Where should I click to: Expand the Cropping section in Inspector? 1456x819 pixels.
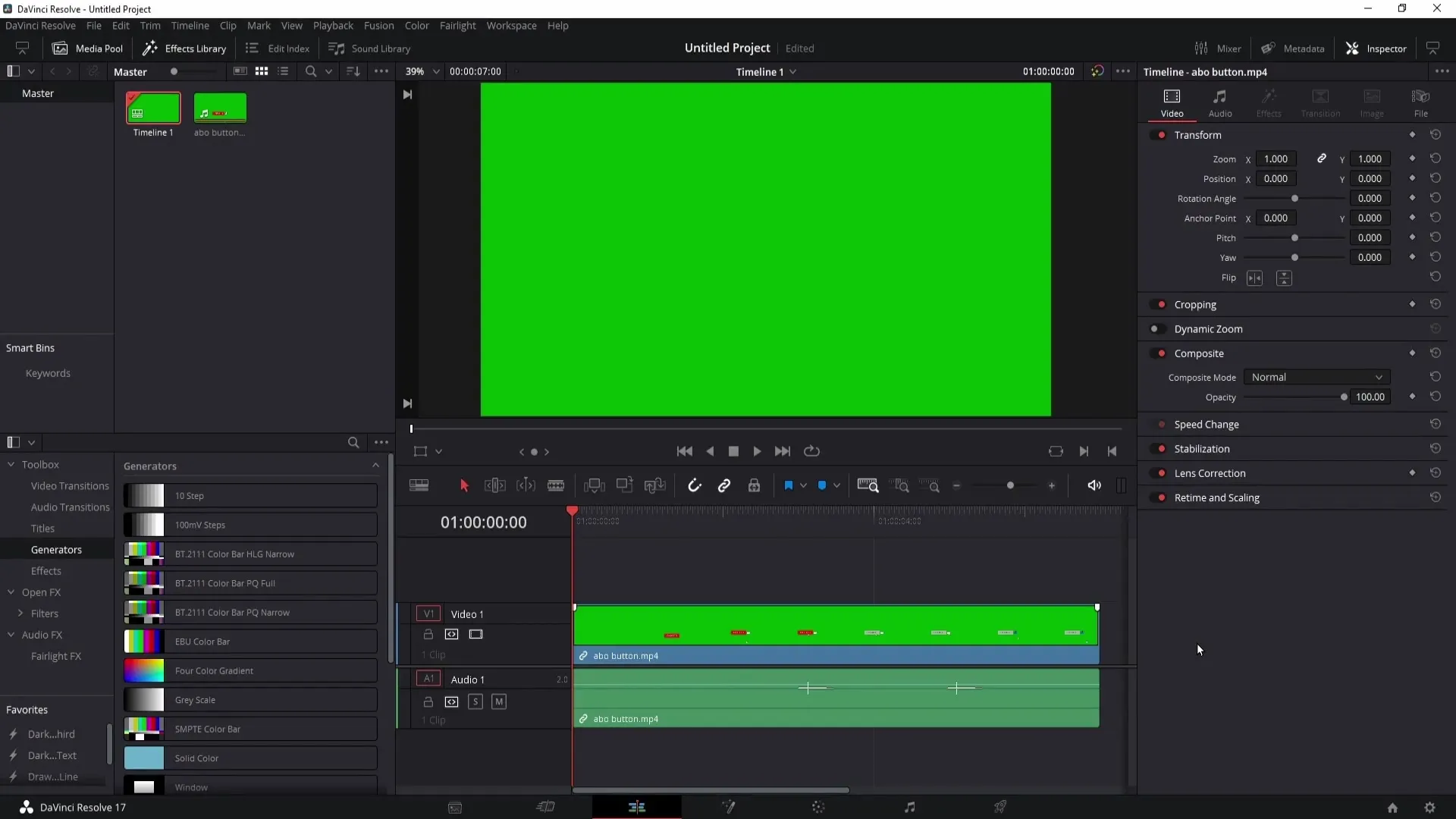(x=1196, y=304)
